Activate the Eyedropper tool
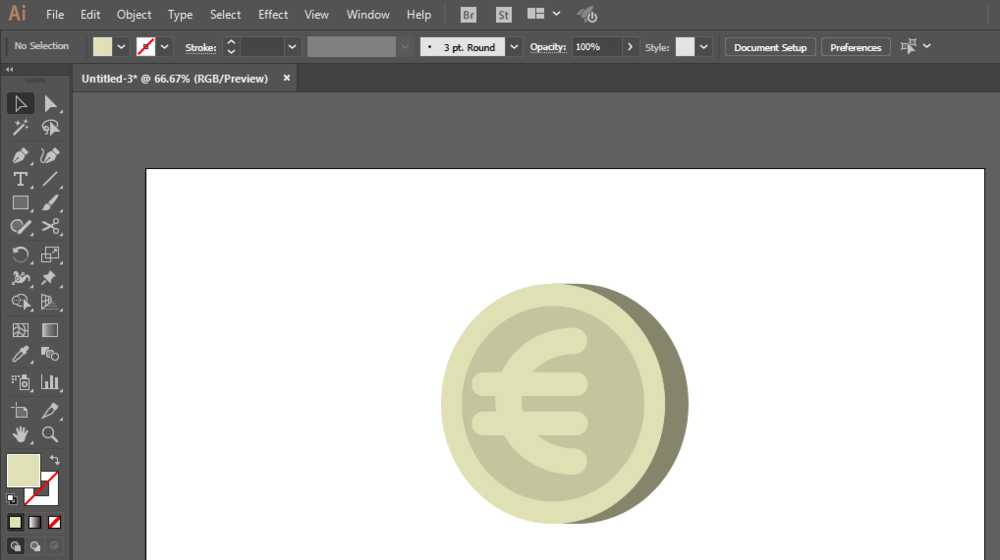Screen dimensions: 1000x560 click(20, 354)
